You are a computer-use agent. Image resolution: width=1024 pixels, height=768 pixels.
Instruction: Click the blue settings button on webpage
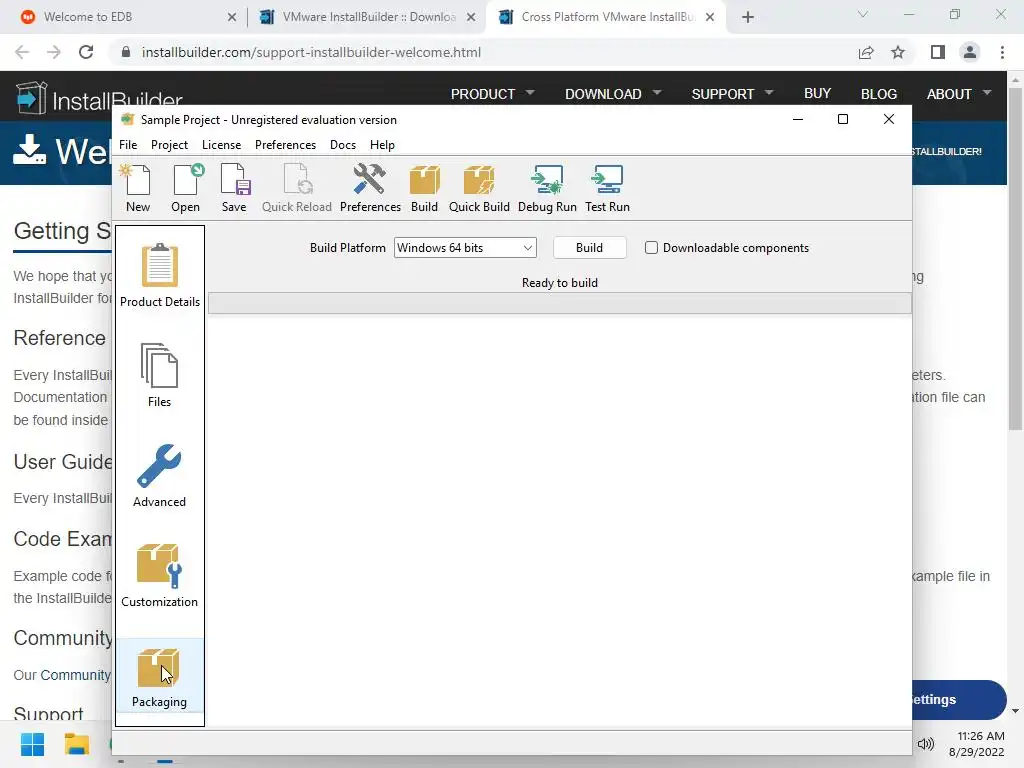tap(959, 699)
